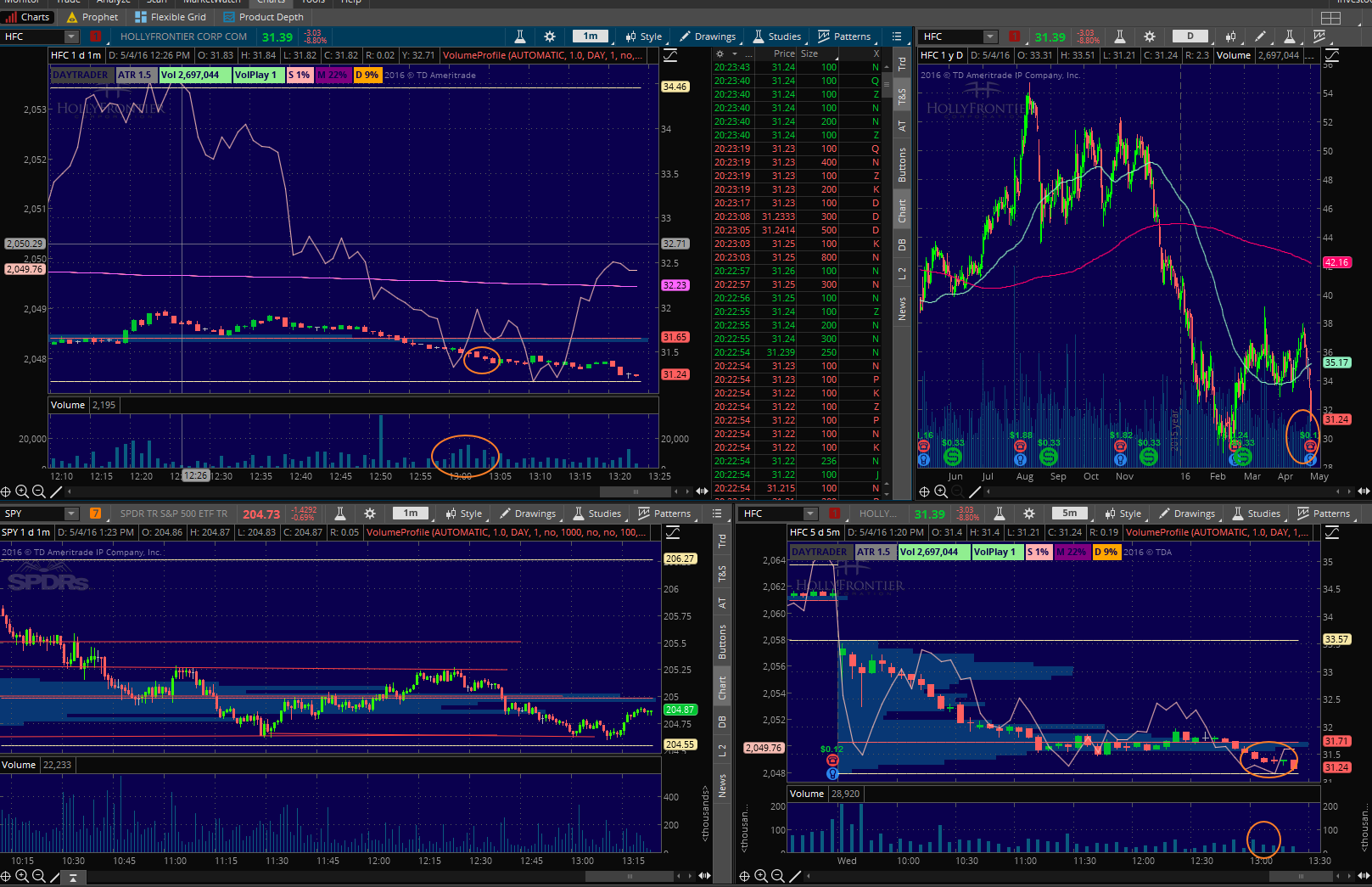Open settings gear on SPY chart
The height and width of the screenshot is (887, 1372).
[370, 514]
